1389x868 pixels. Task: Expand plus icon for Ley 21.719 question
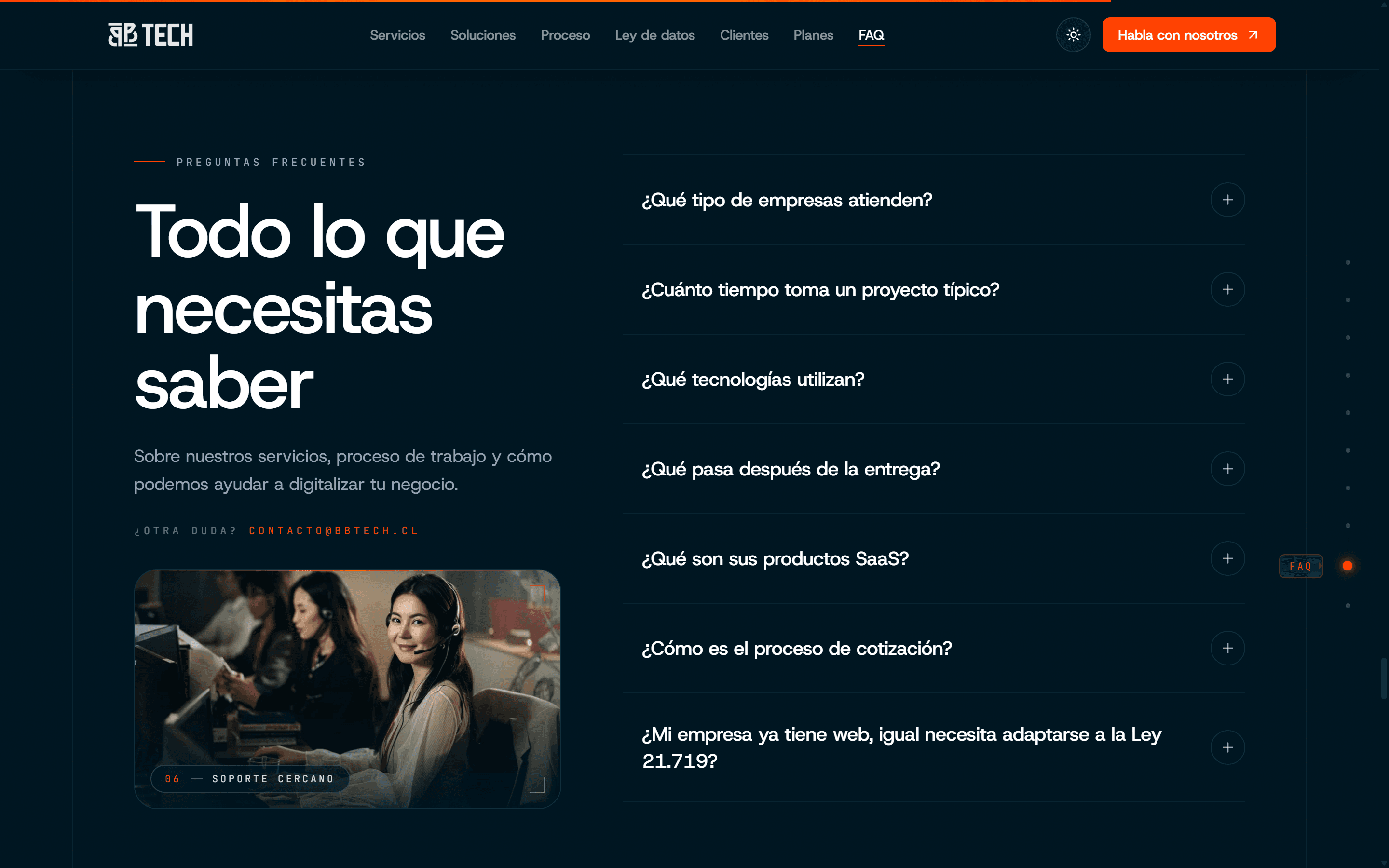1228,747
